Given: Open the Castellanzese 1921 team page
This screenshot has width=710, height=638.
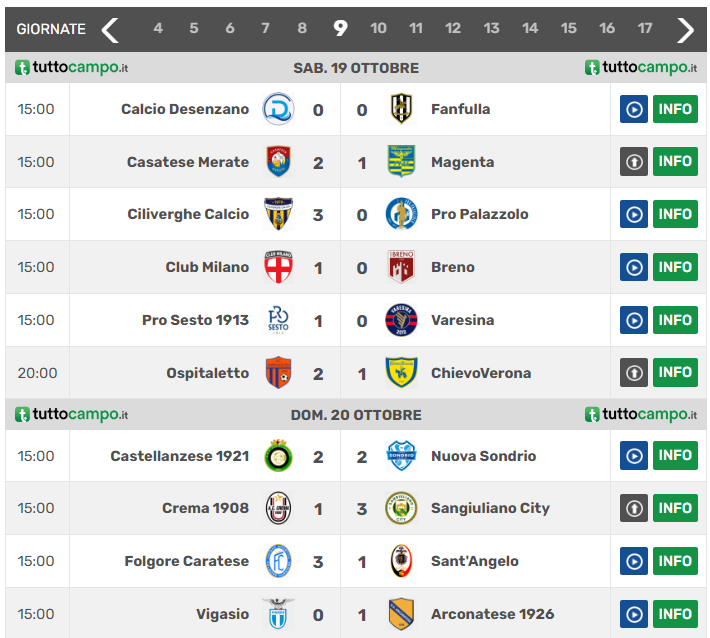Looking at the screenshot, I should (179, 456).
